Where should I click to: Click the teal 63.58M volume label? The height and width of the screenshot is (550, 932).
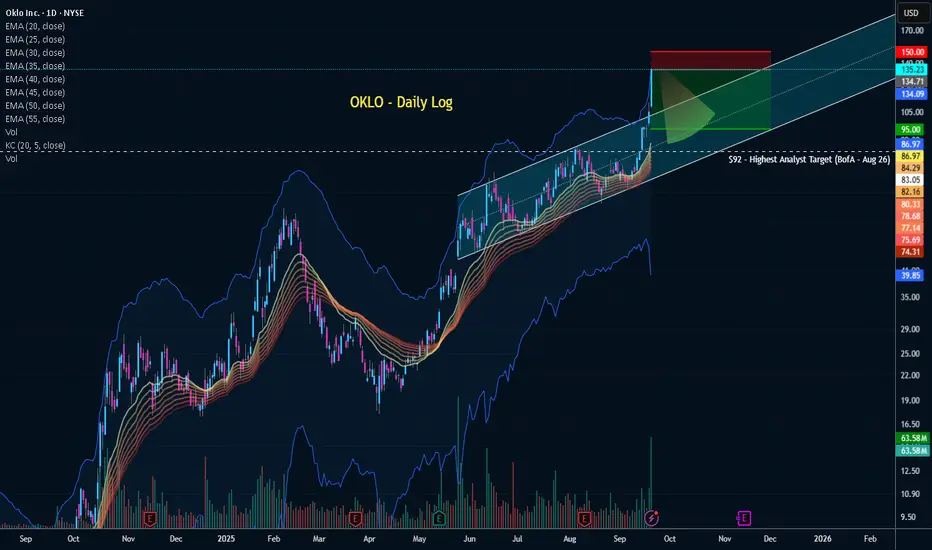tap(913, 450)
